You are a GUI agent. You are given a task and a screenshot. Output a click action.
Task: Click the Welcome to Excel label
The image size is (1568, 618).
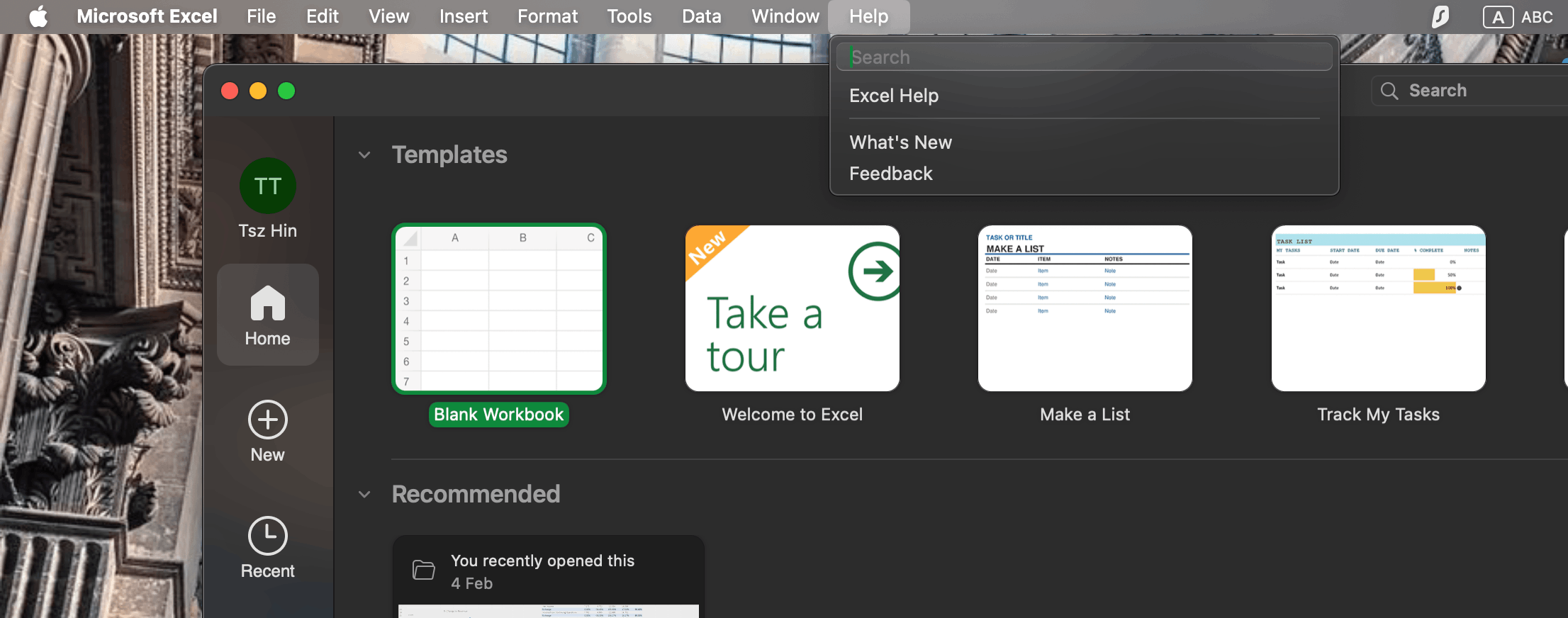pyautogui.click(x=793, y=415)
